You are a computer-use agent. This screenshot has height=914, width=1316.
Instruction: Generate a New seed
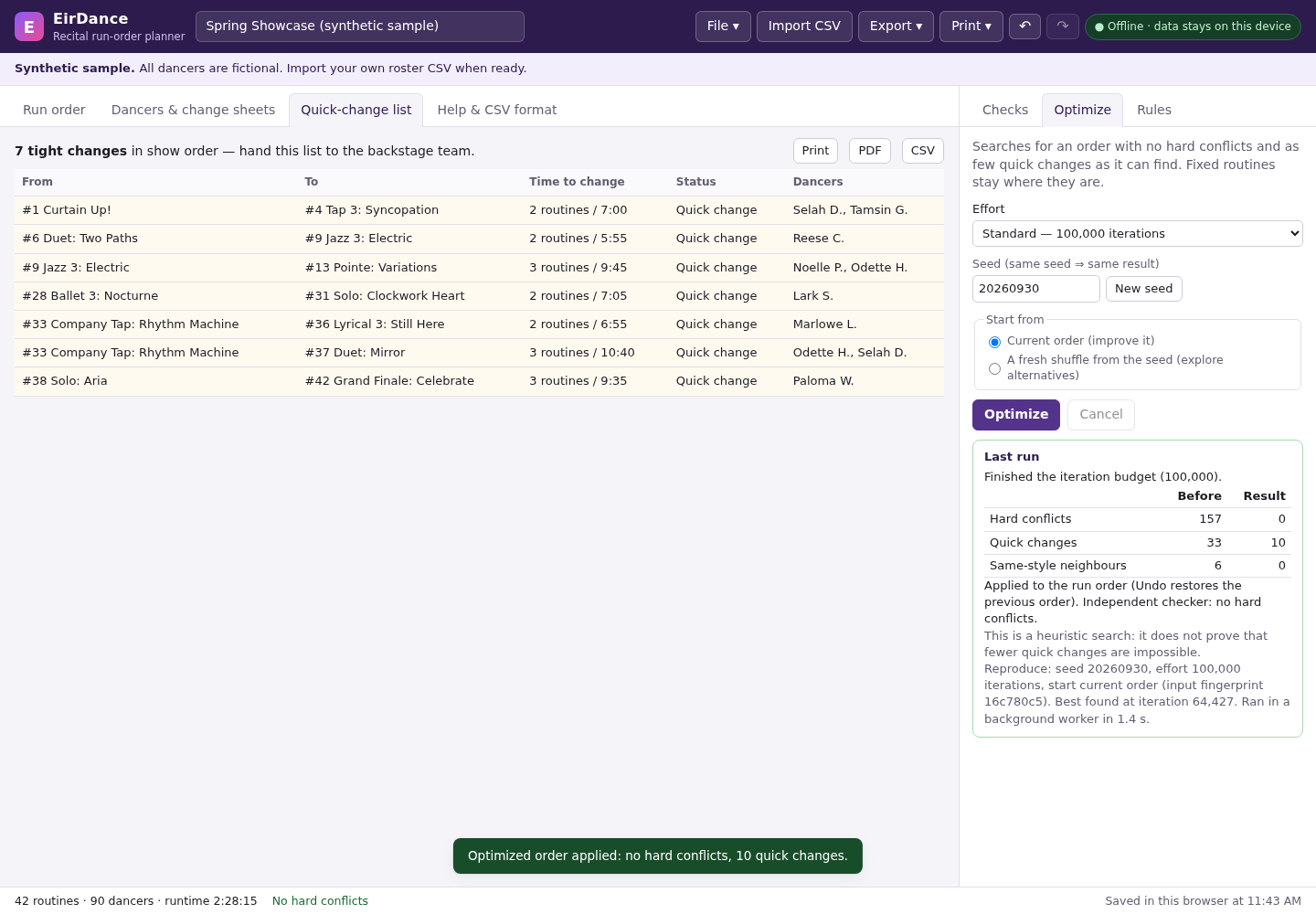tap(1144, 289)
